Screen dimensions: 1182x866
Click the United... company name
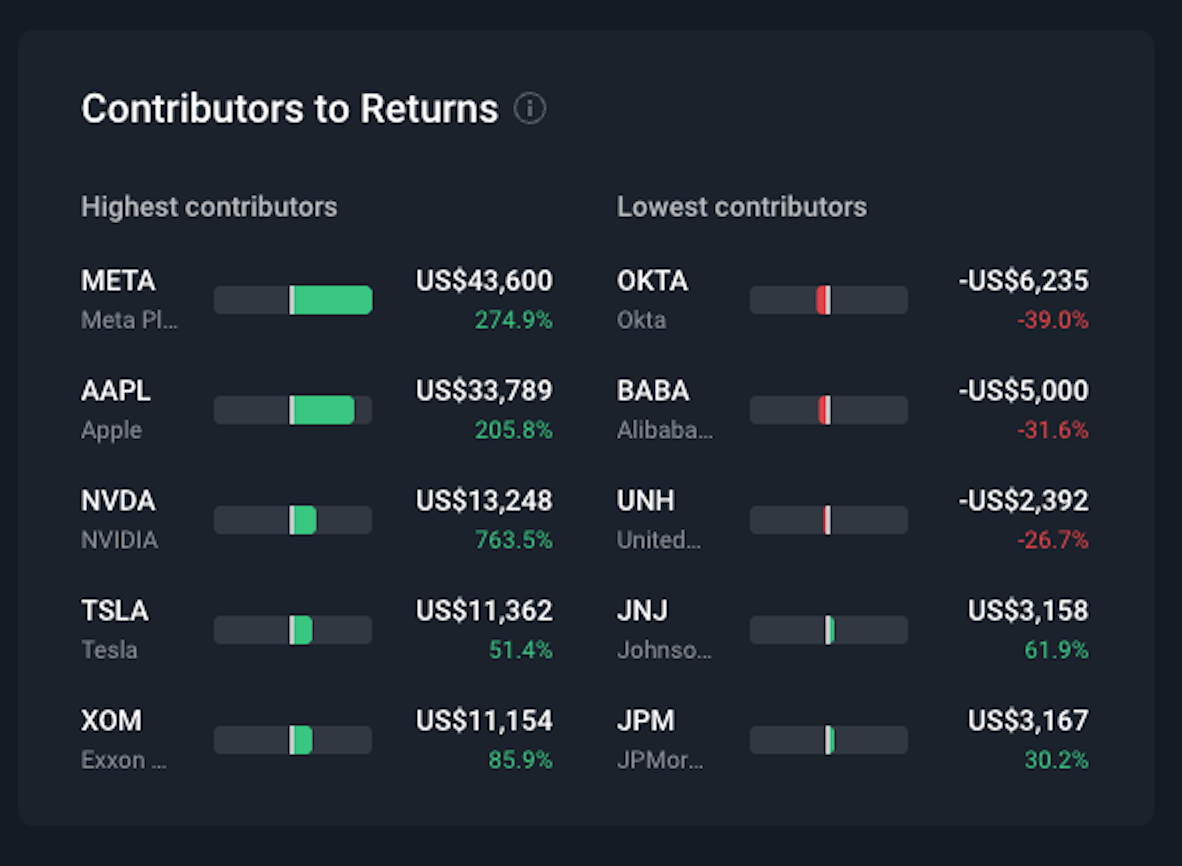pyautogui.click(x=659, y=540)
